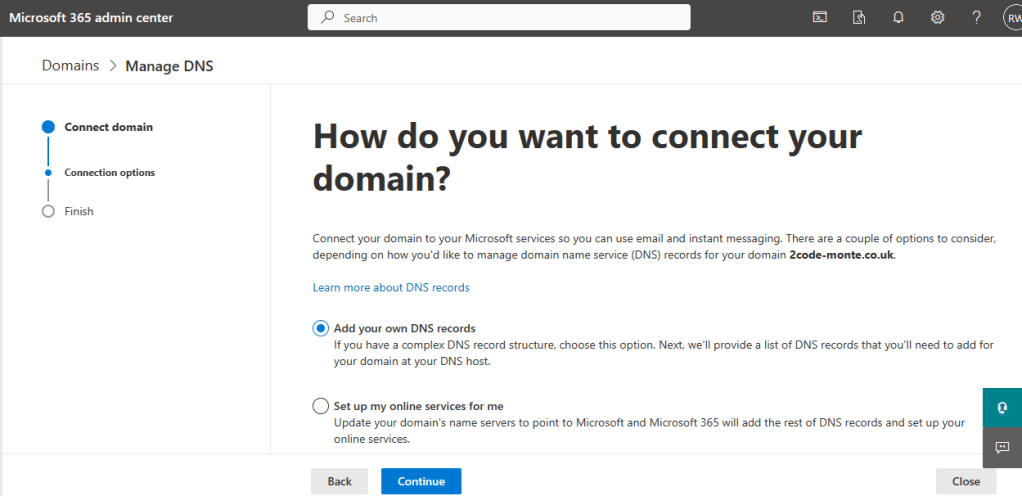Click the search magnifier icon
The image size is (1022, 496).
click(x=327, y=17)
